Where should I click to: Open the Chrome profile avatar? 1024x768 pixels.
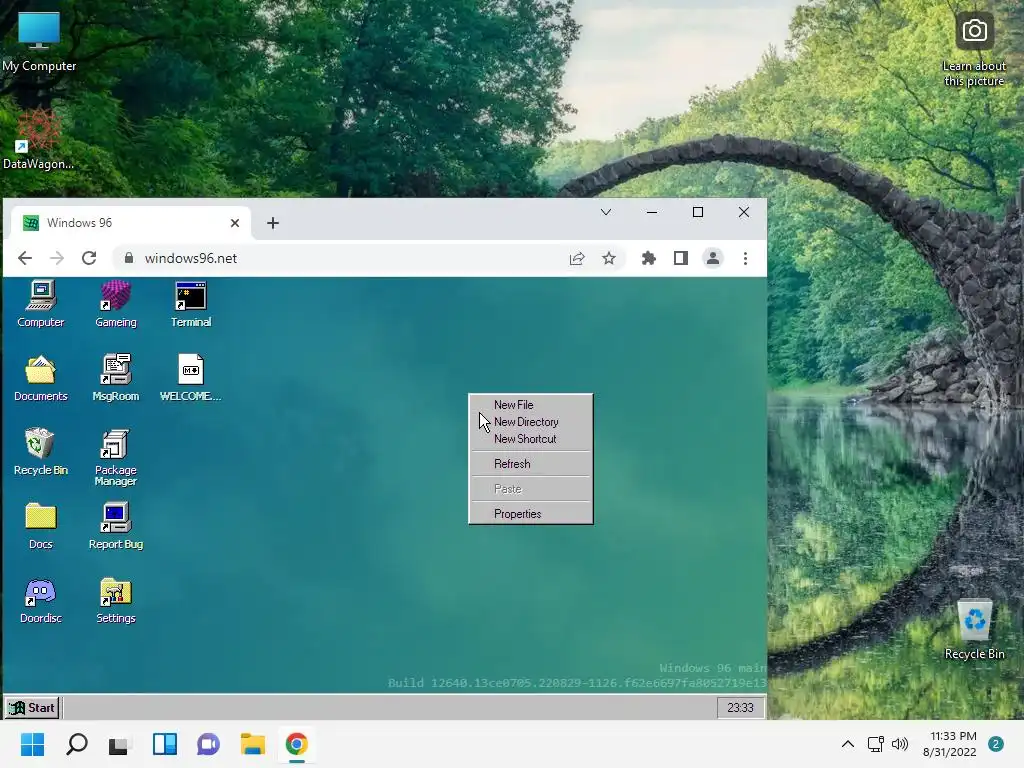click(713, 259)
